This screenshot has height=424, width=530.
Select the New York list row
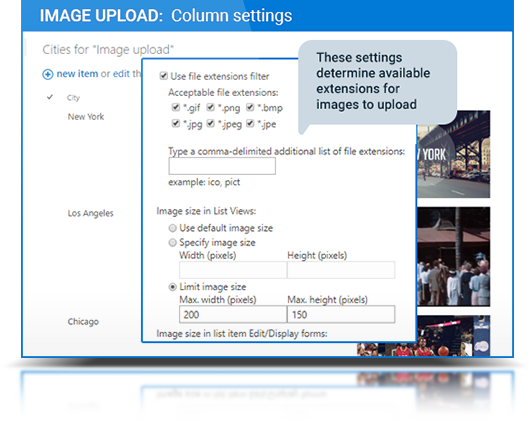click(86, 117)
